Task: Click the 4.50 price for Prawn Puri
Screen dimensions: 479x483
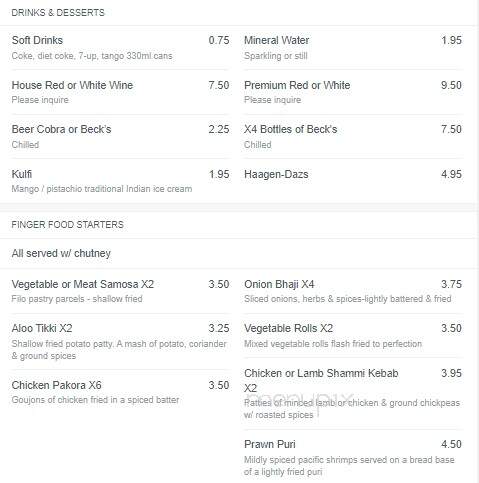Action: pos(451,444)
